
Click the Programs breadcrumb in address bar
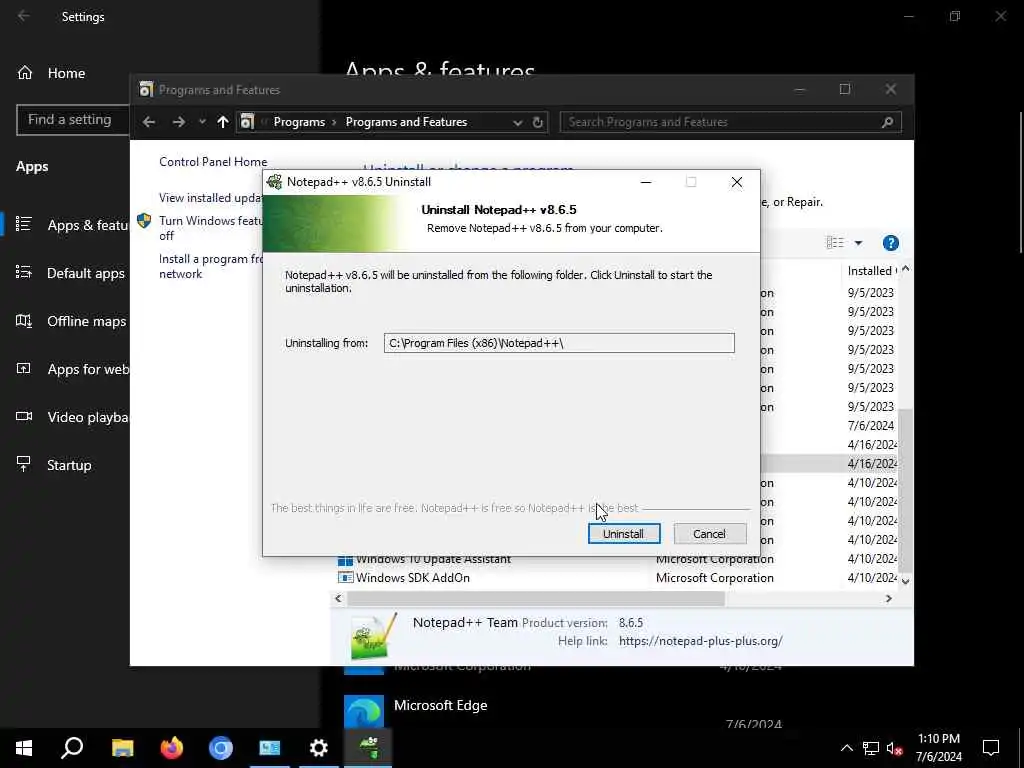click(x=299, y=122)
